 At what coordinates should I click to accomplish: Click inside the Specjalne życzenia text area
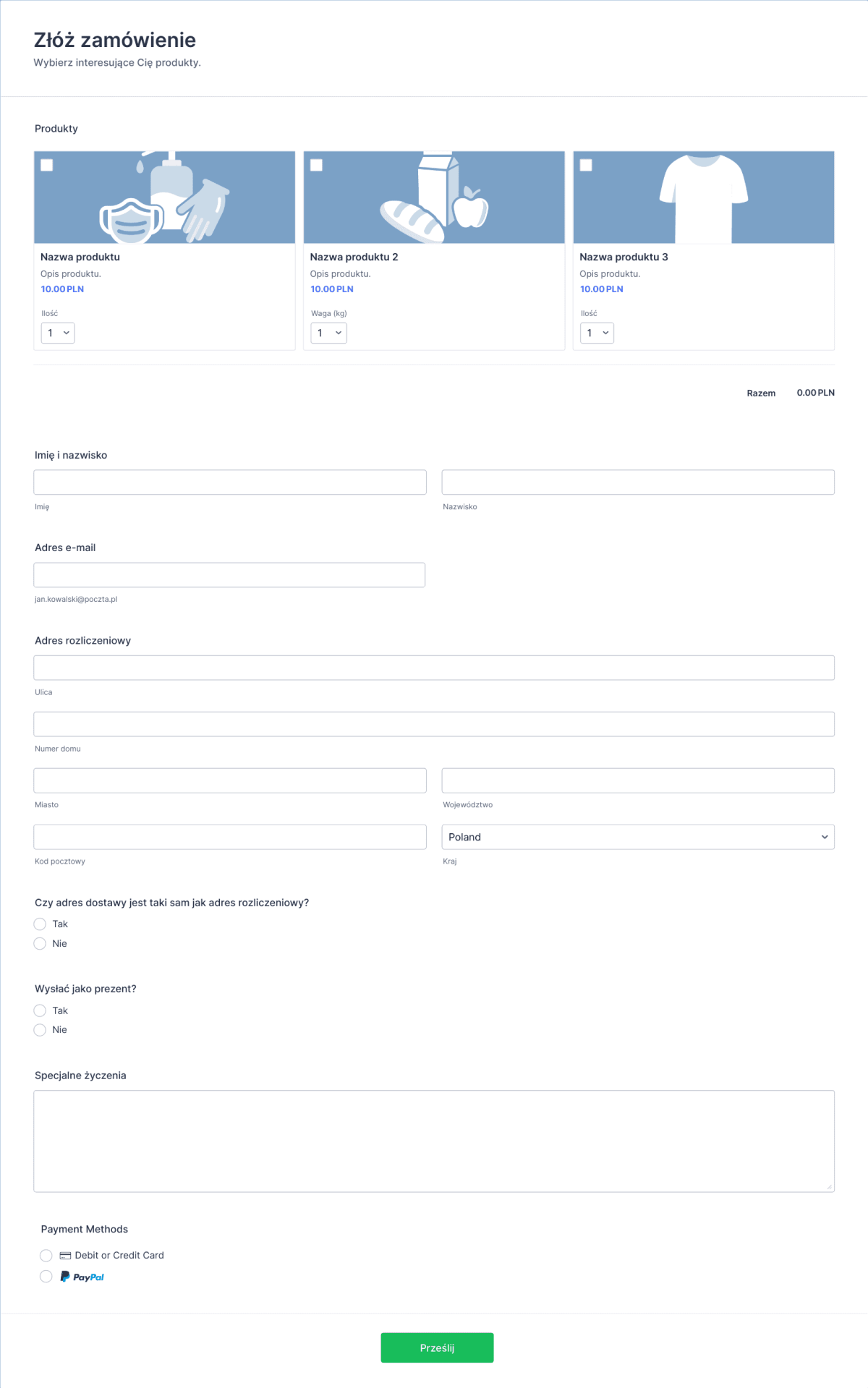coord(434,1141)
